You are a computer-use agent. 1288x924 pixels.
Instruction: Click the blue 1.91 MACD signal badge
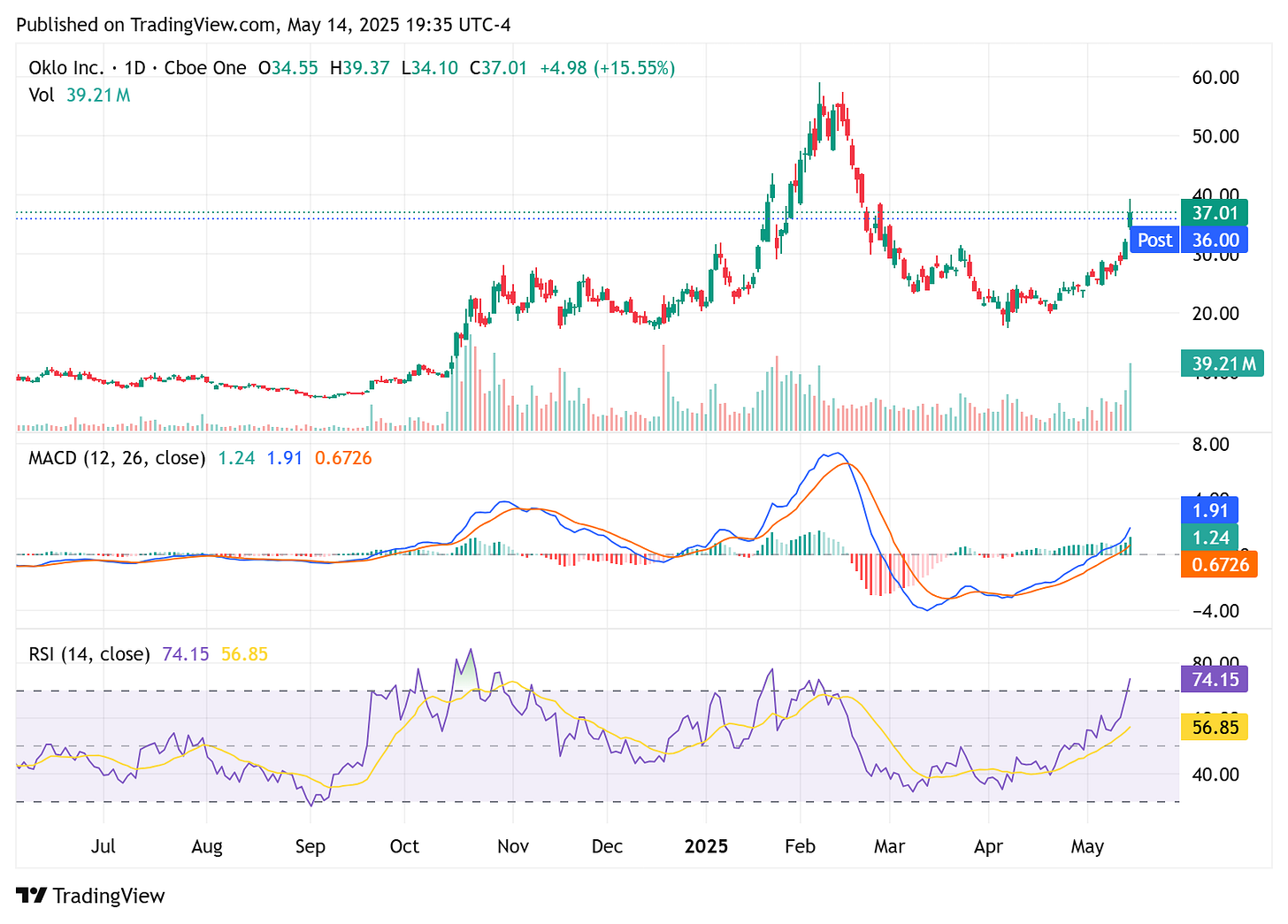coord(1210,509)
